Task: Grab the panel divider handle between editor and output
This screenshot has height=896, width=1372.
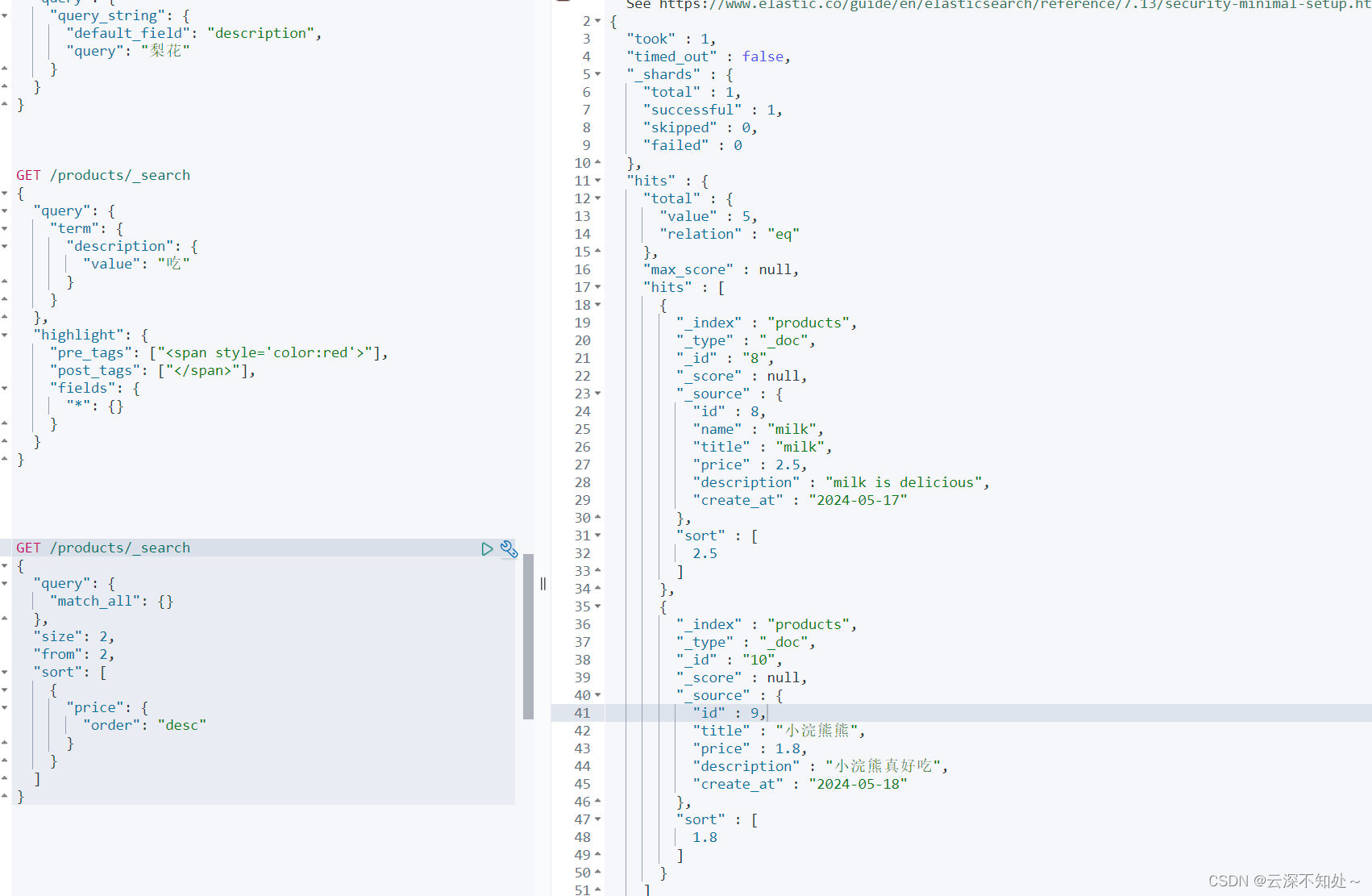Action: 543,583
